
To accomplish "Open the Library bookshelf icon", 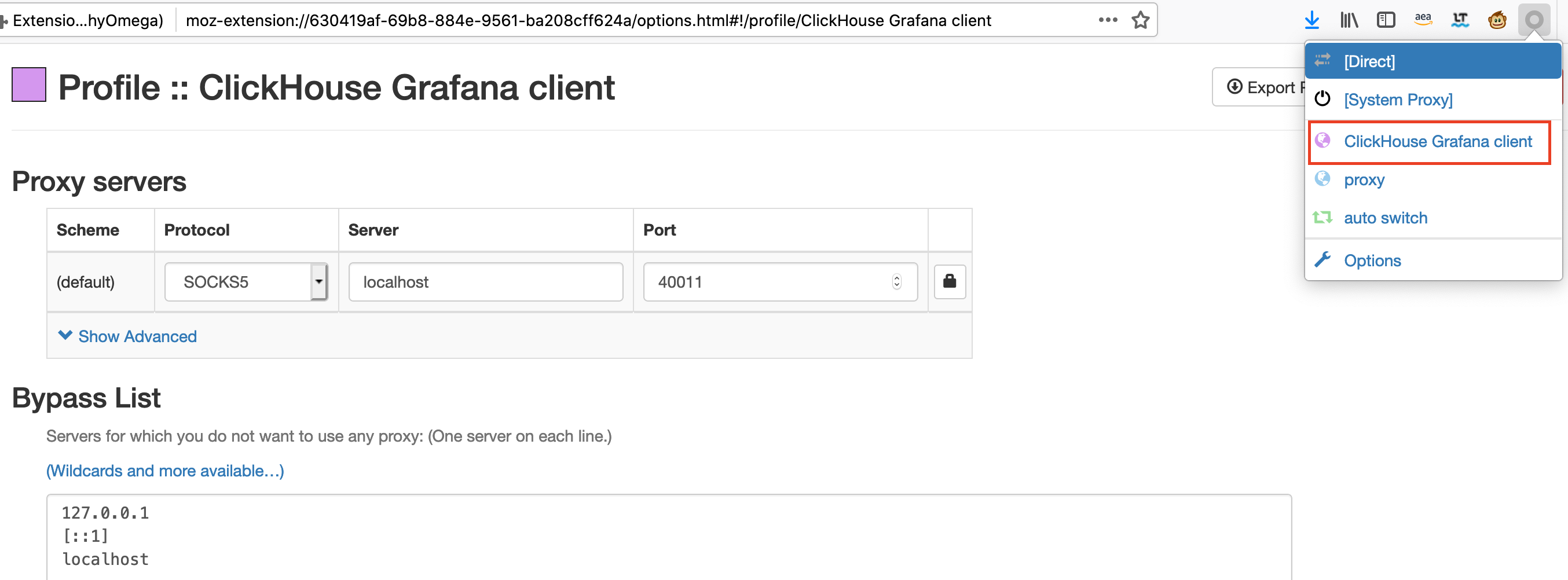I will 1349,20.
